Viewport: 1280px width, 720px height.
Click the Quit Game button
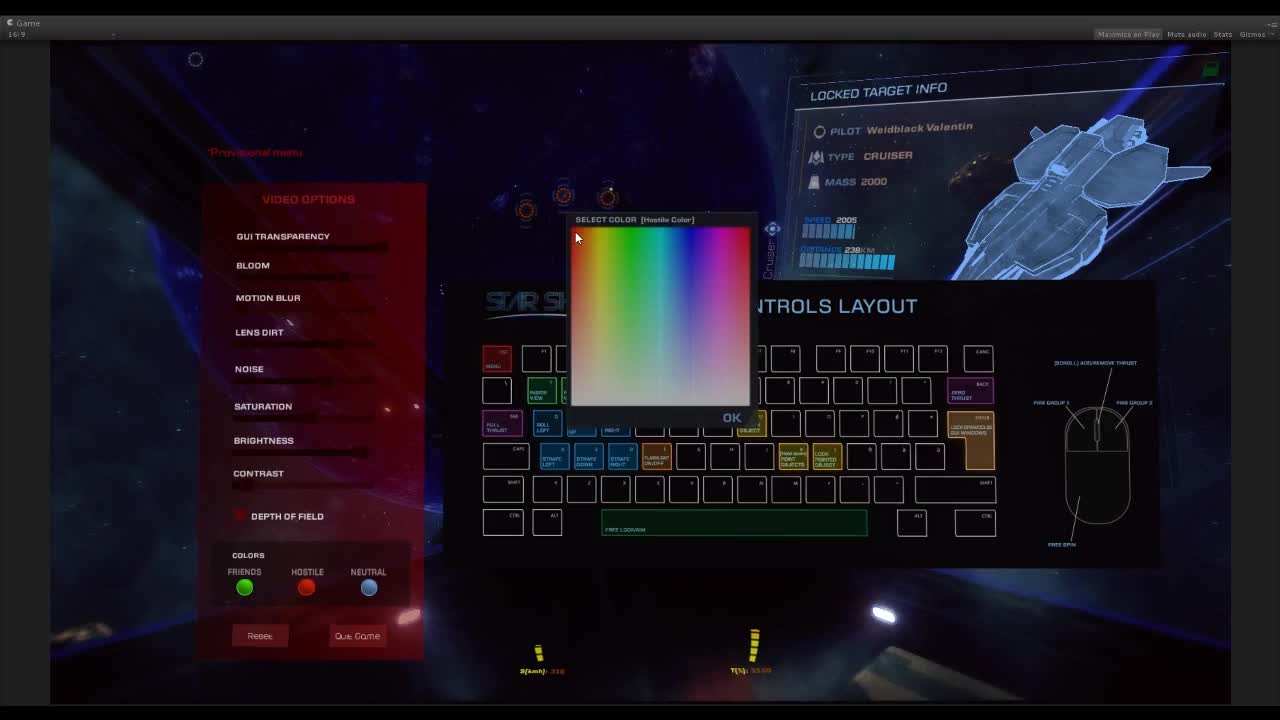[x=357, y=635]
